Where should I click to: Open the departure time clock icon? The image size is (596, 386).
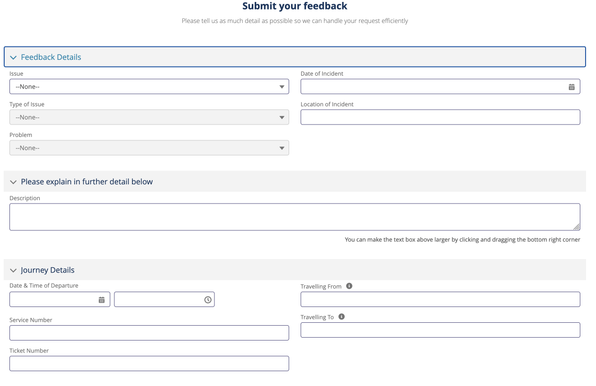[208, 300]
